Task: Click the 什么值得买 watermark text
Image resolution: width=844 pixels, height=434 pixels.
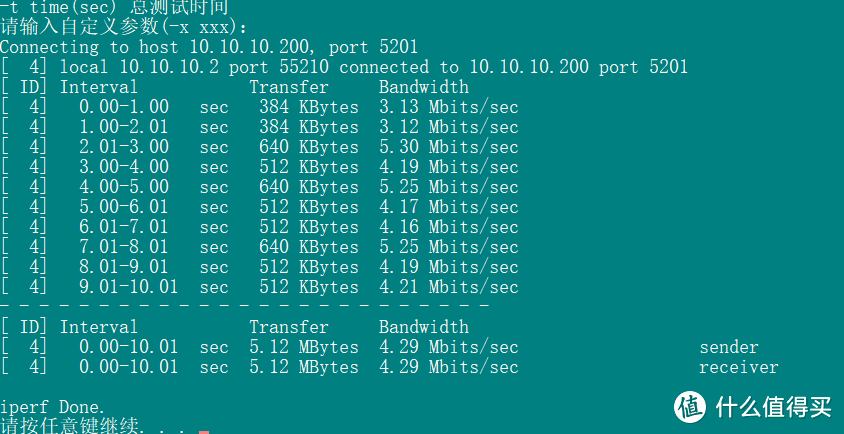Action: [x=773, y=407]
